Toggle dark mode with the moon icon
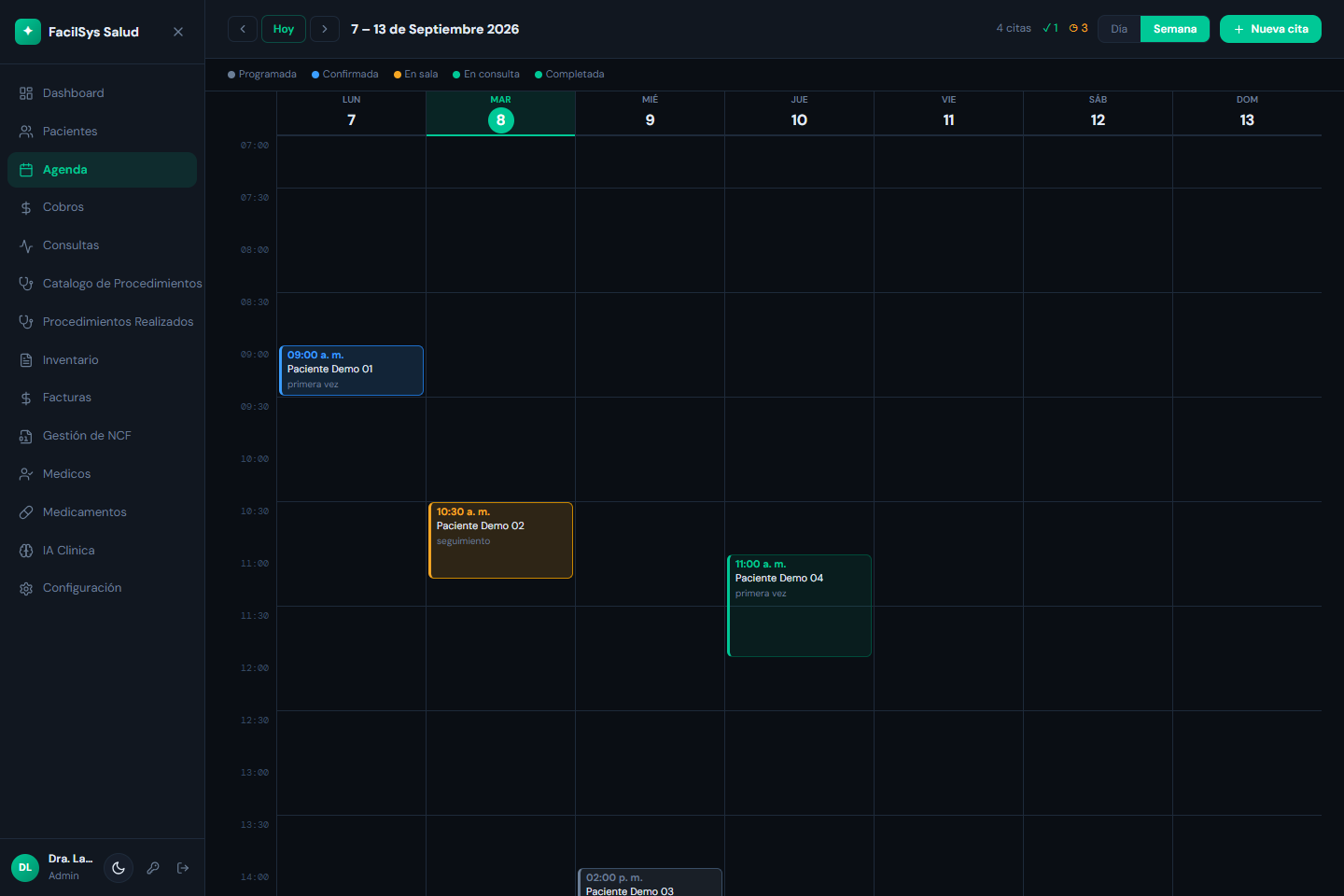Image resolution: width=1344 pixels, height=896 pixels. tap(119, 868)
